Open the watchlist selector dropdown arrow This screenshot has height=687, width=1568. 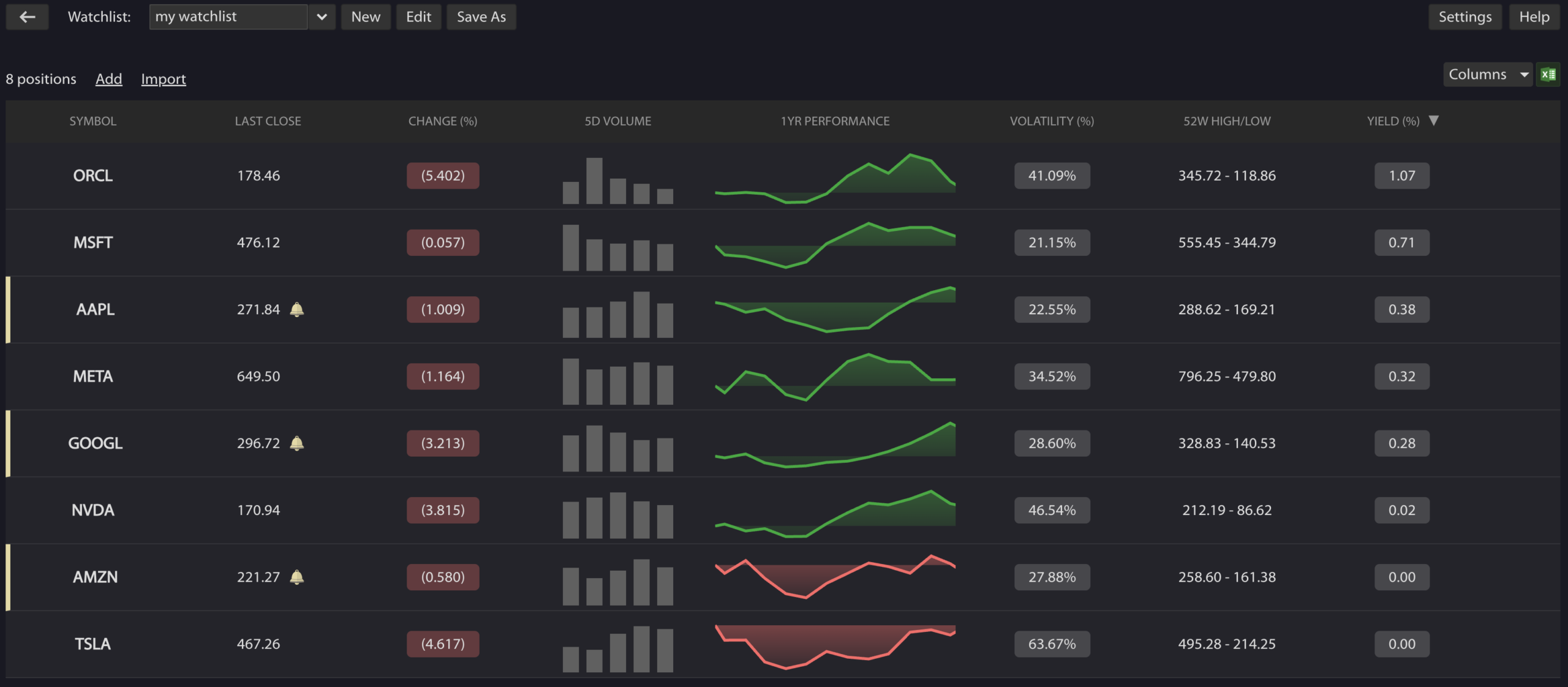(x=322, y=17)
